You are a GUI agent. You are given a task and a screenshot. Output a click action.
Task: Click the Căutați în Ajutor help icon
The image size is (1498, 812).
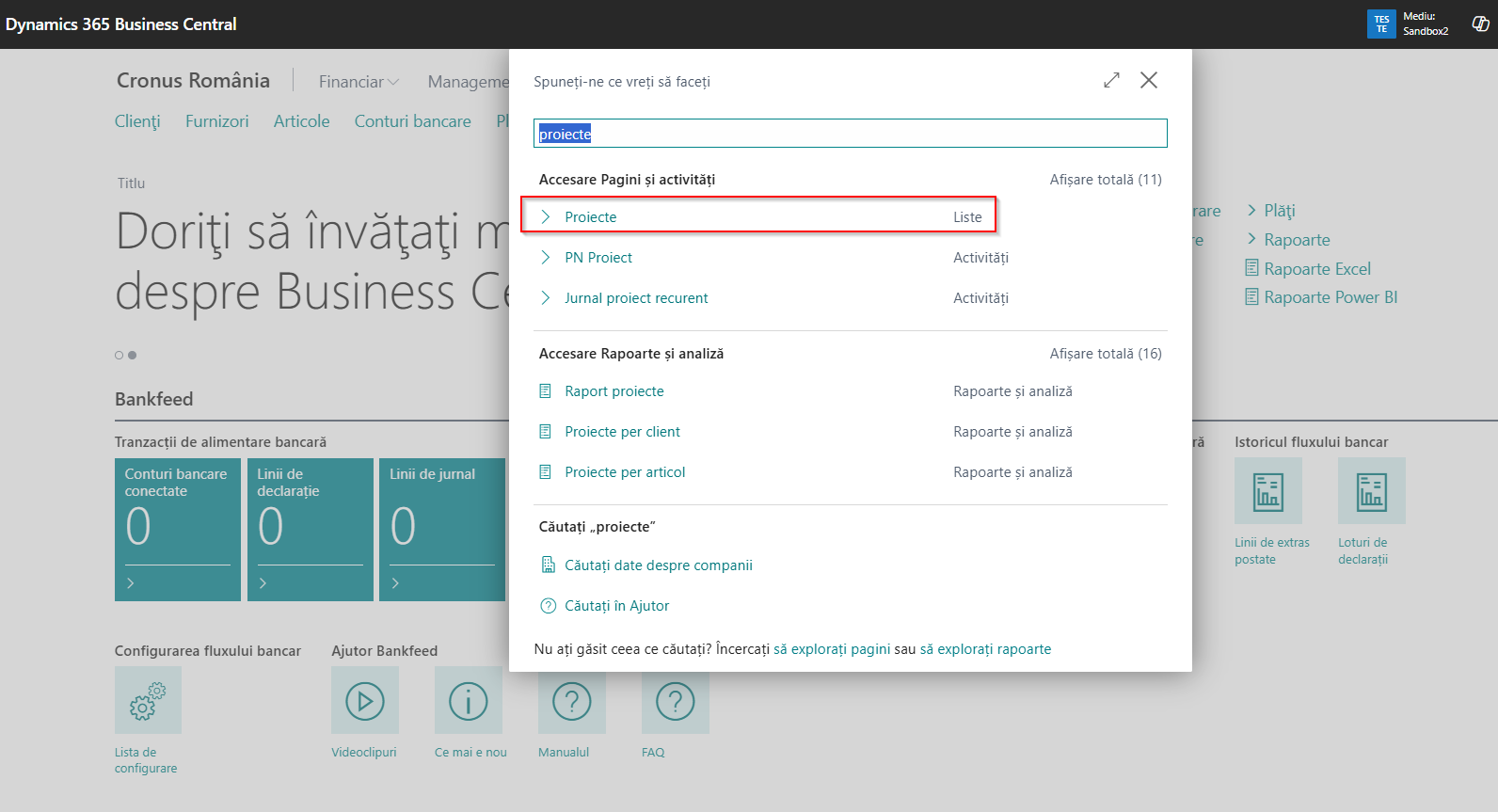click(x=549, y=606)
